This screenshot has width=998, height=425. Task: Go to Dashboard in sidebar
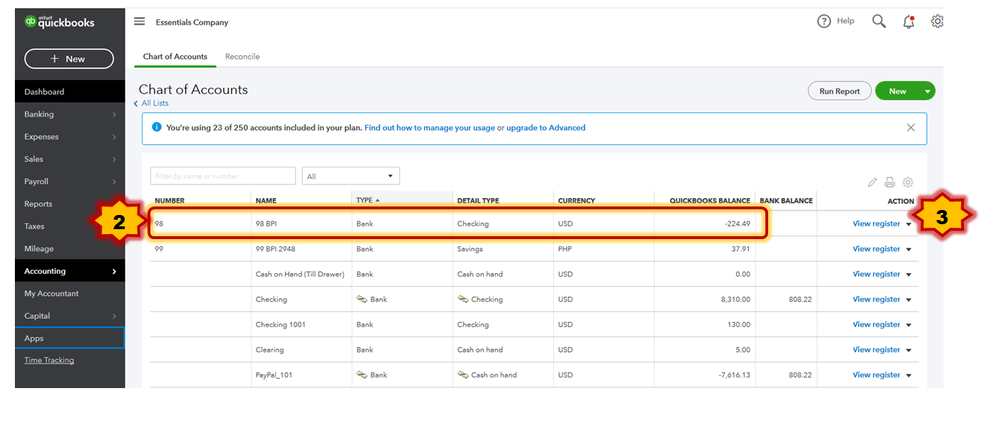[70, 92]
